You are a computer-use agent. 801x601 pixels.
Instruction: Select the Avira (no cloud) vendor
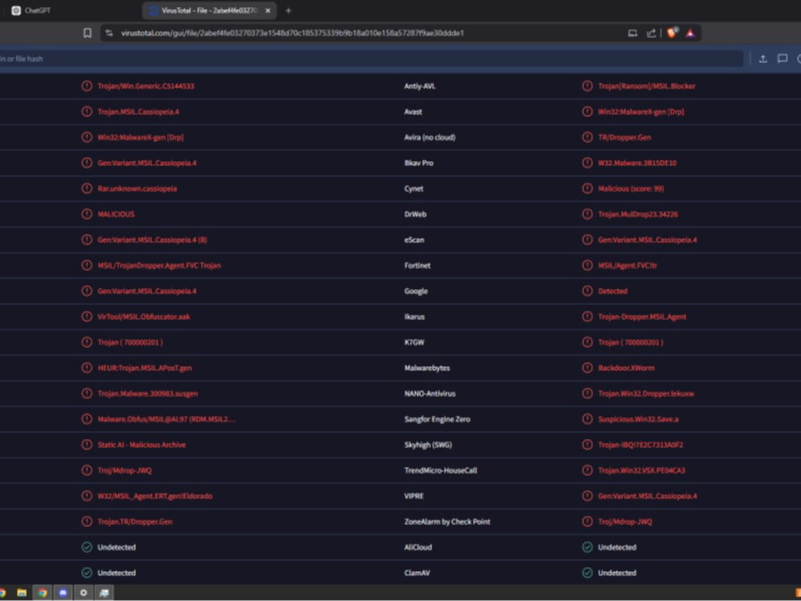(430, 137)
